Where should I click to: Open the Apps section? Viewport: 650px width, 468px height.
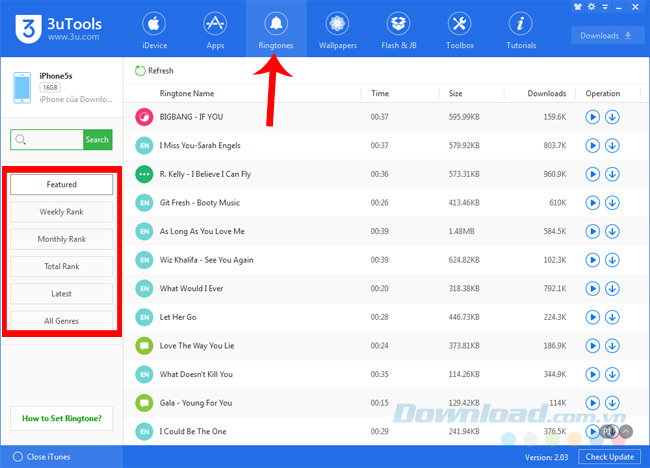pos(214,30)
